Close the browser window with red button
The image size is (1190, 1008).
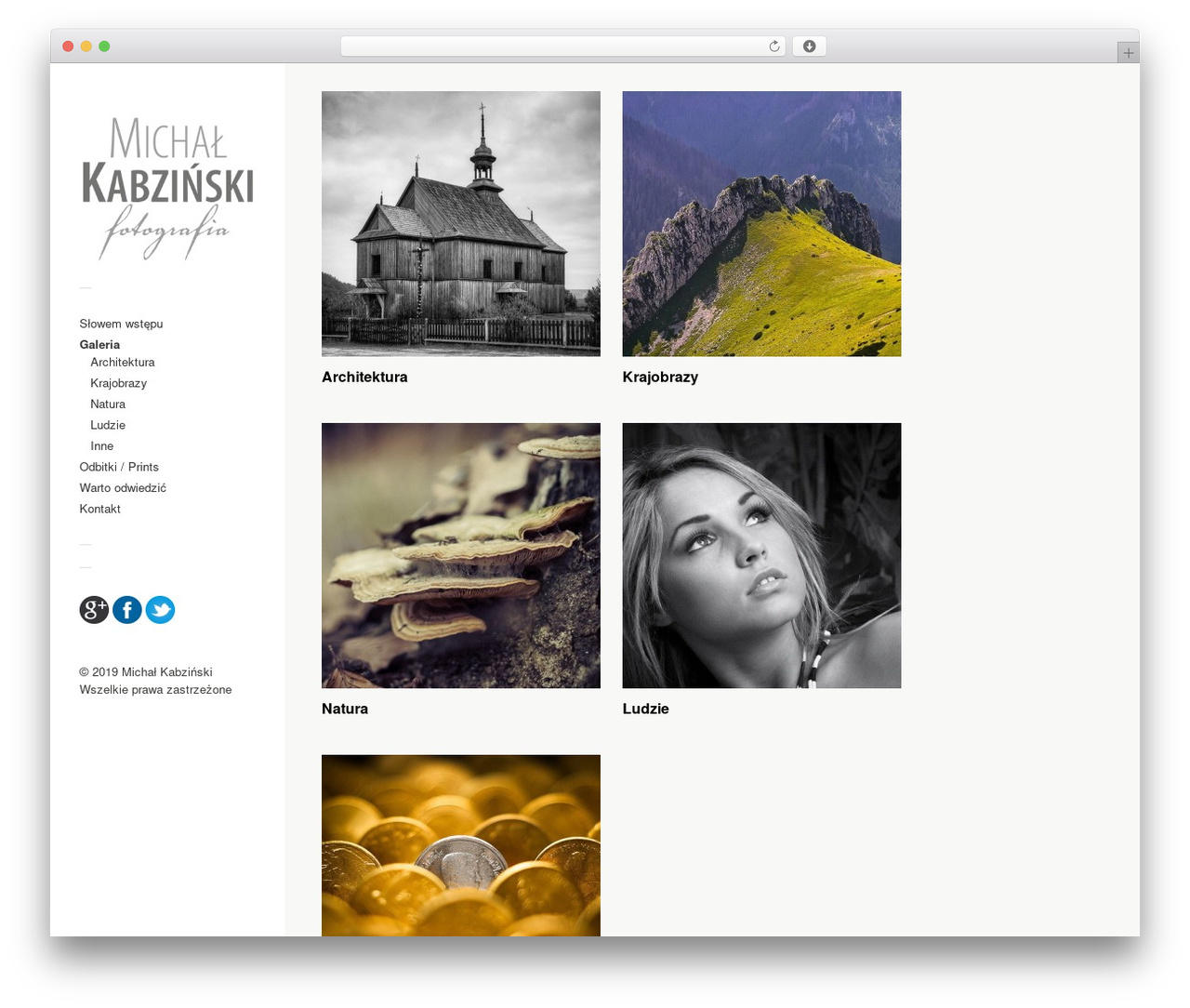click(x=68, y=46)
